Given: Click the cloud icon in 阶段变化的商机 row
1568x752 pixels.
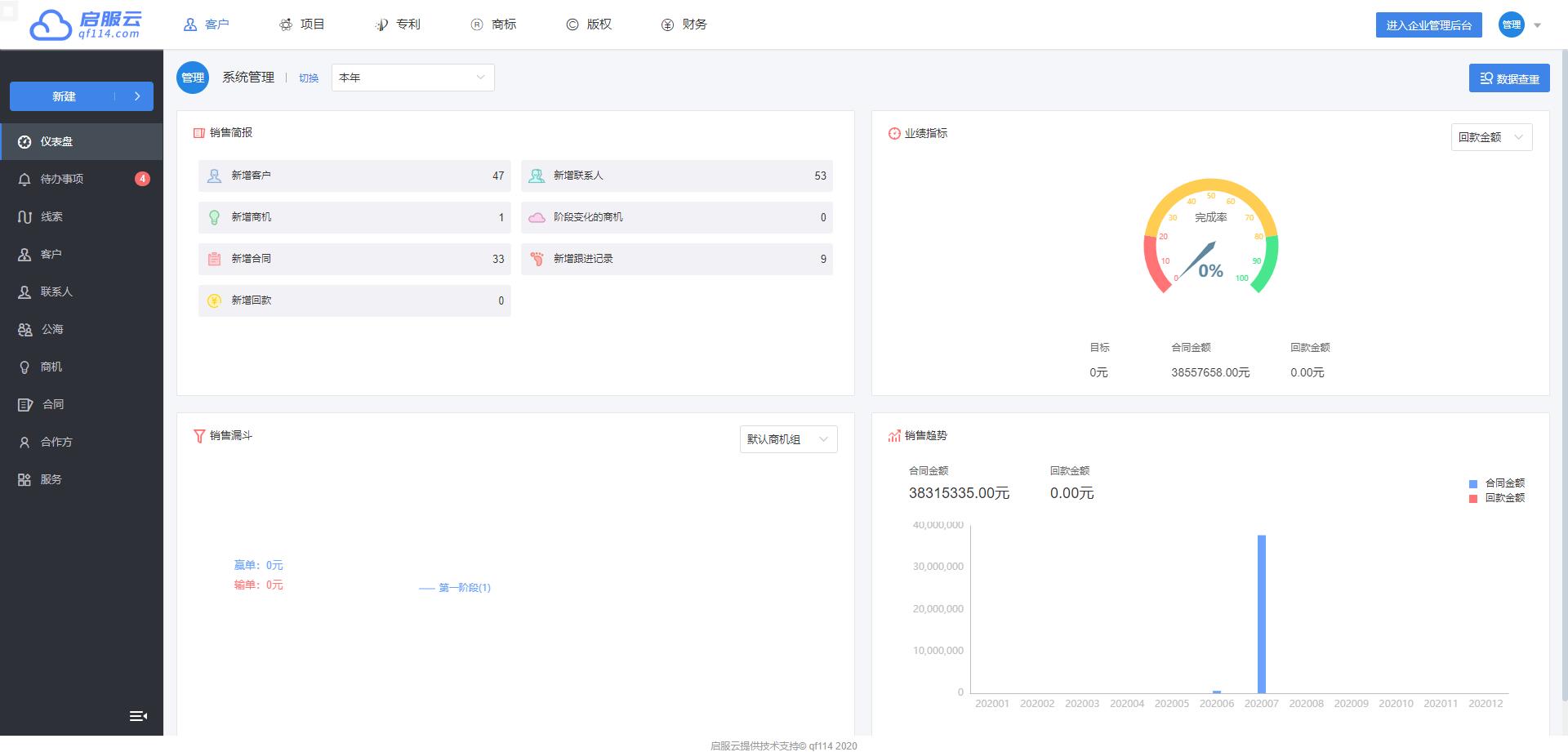Looking at the screenshot, I should click(537, 218).
